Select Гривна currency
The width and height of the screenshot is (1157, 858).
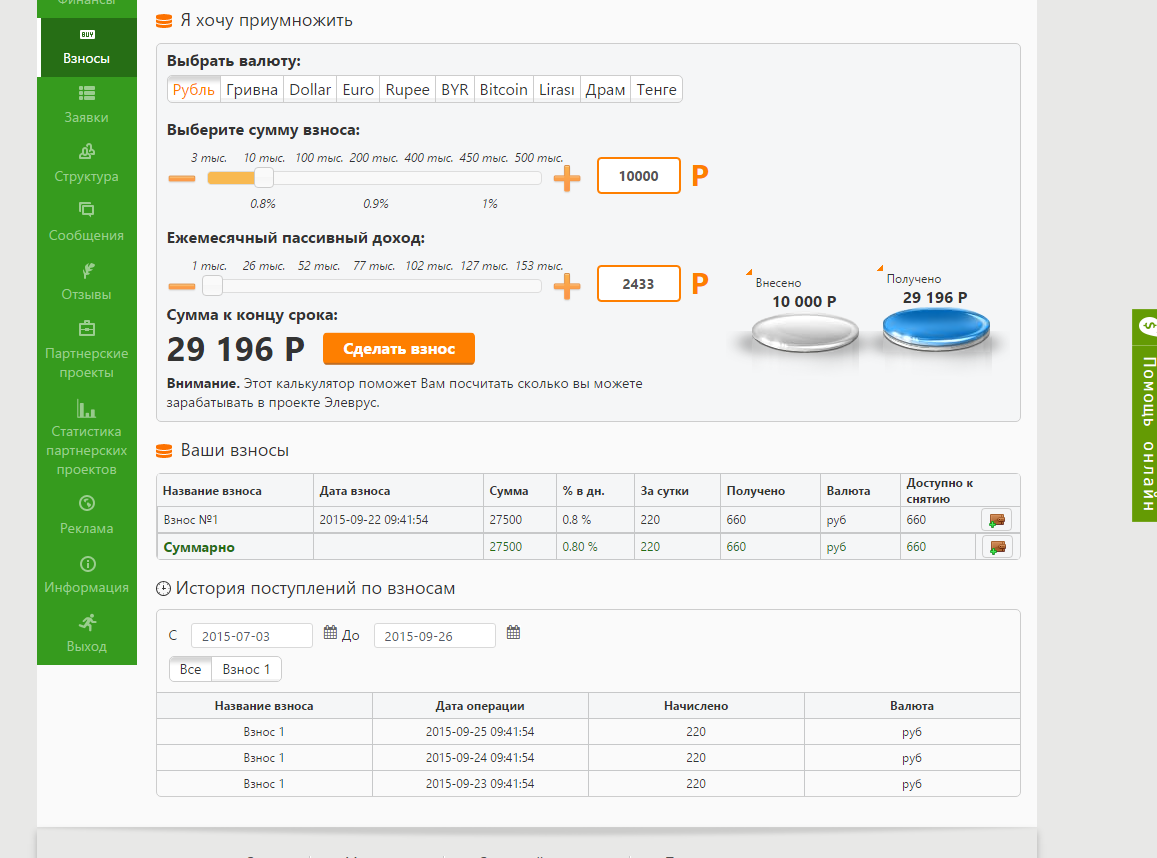252,90
